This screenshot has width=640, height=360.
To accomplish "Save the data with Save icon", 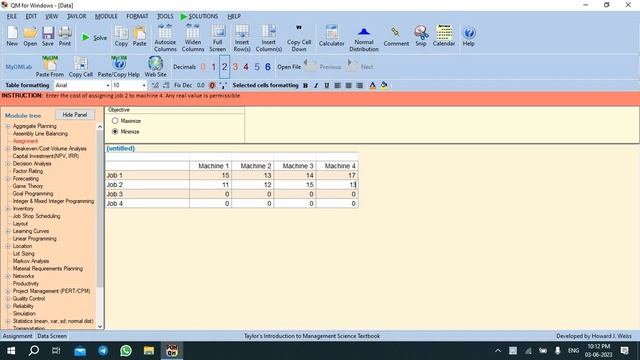I will [x=48, y=36].
